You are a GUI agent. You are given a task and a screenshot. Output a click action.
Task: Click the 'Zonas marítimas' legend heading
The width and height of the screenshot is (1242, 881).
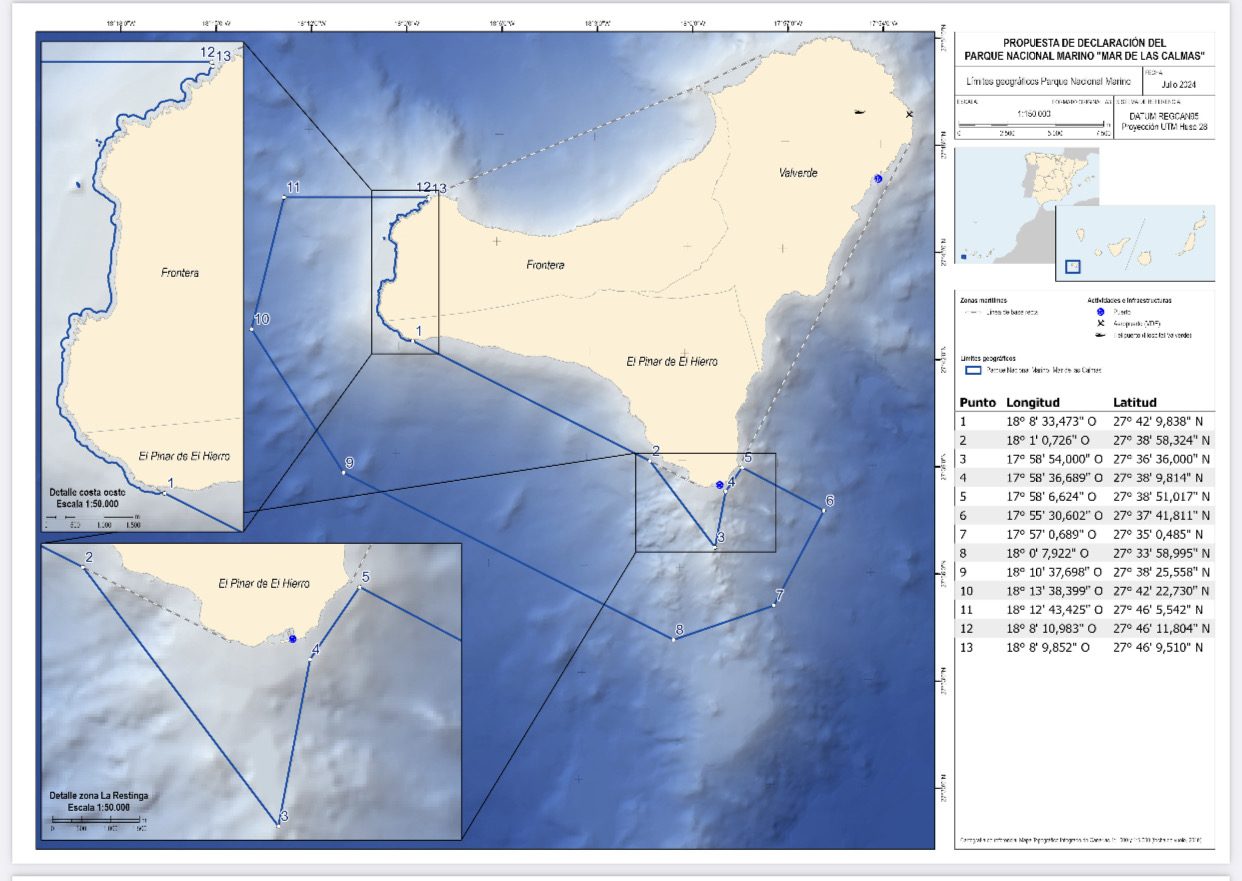point(984,299)
